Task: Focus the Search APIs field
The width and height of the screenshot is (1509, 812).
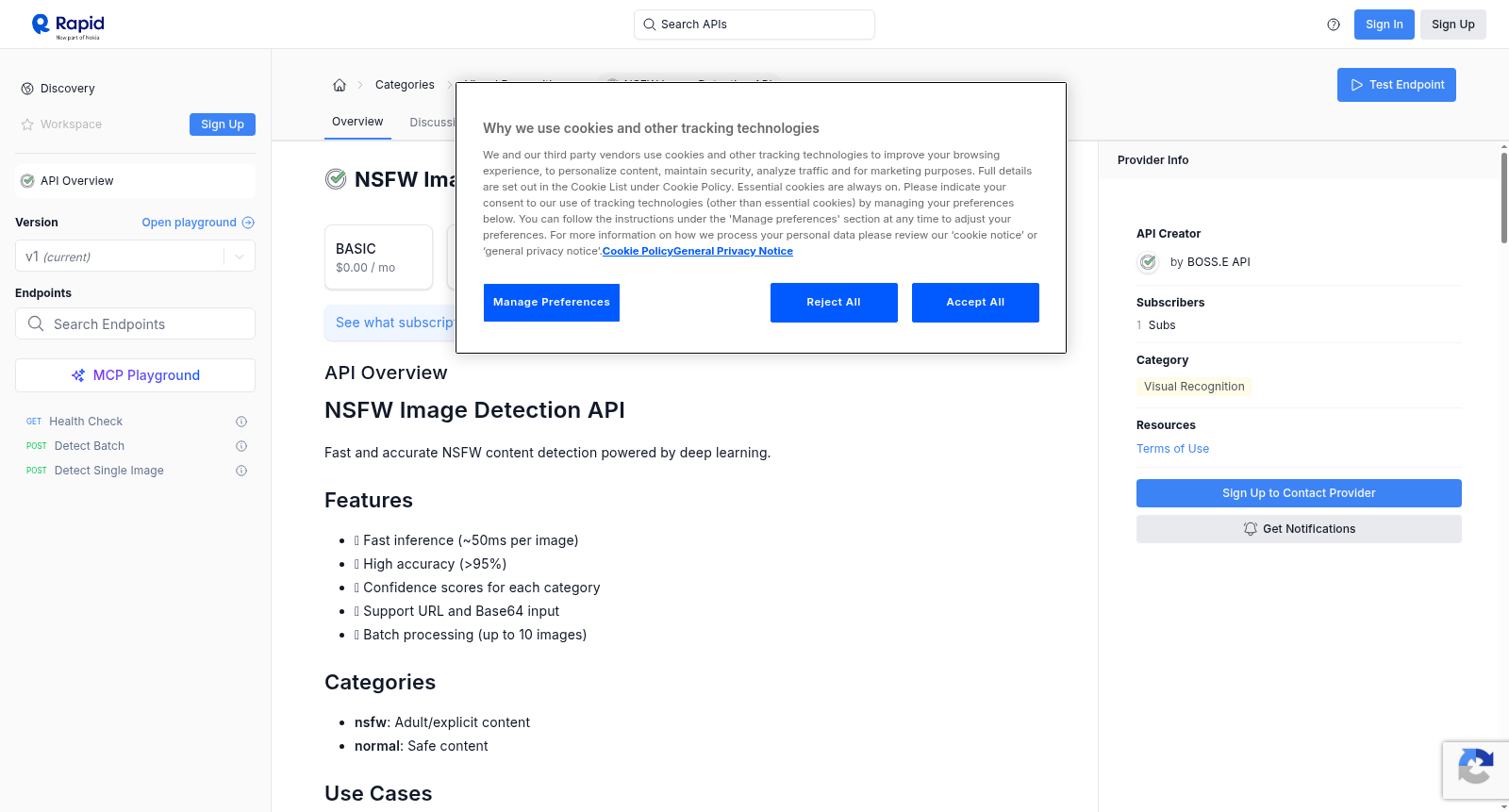Action: tap(754, 25)
